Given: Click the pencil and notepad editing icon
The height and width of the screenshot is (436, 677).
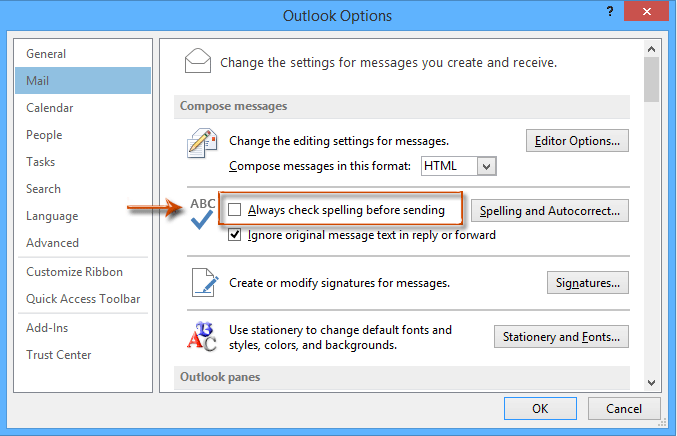Looking at the screenshot, I should click(202, 143).
